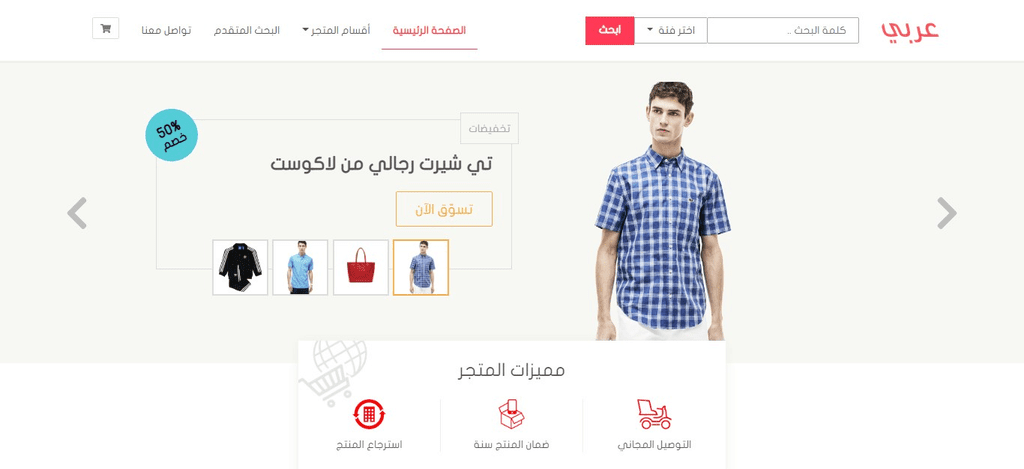
Task: Click the تسوّق الآن shop now button
Action: coord(444,209)
